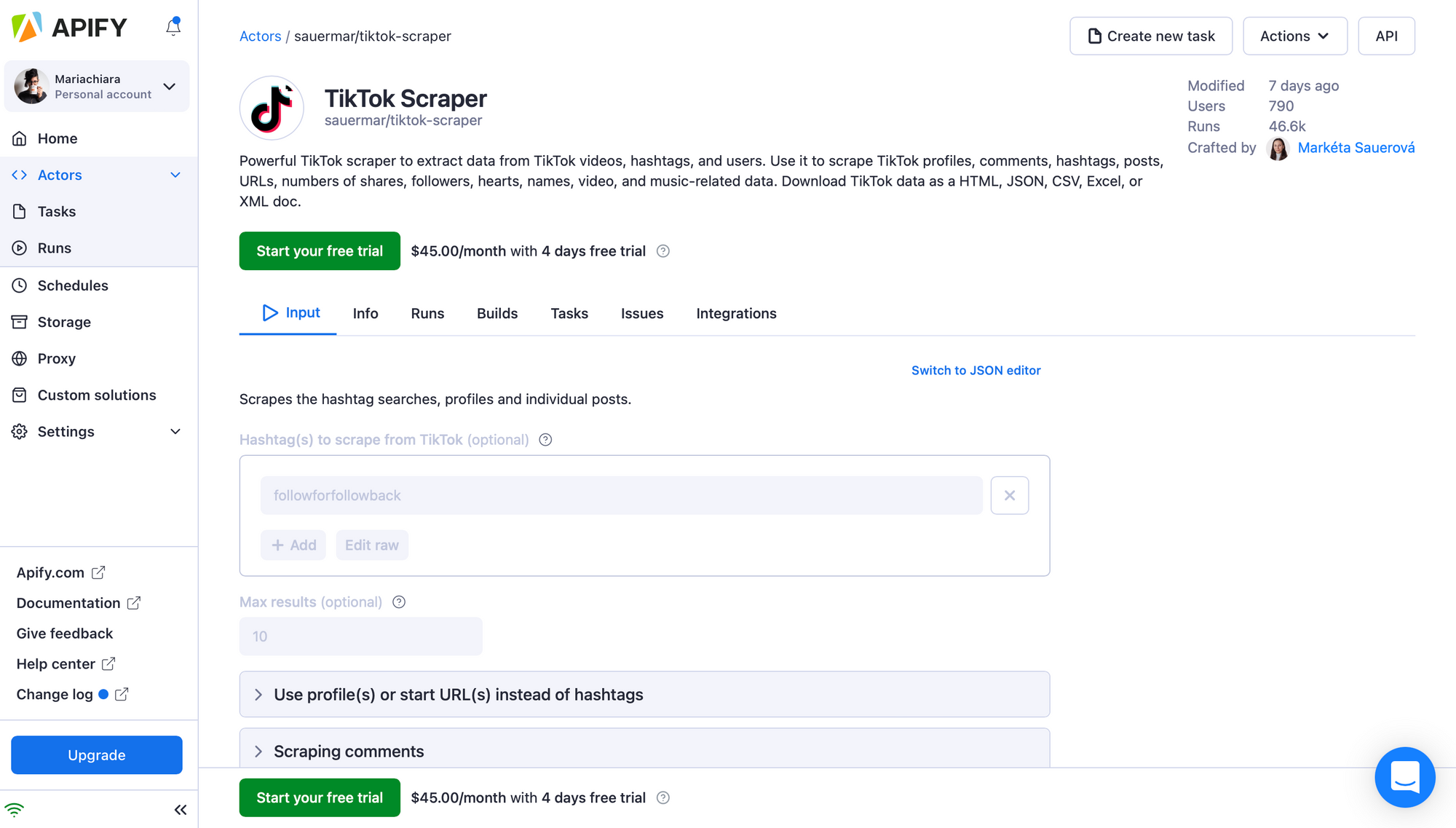Click the Create new task file icon
Screen dimensions: 1456x828
tap(1094, 36)
